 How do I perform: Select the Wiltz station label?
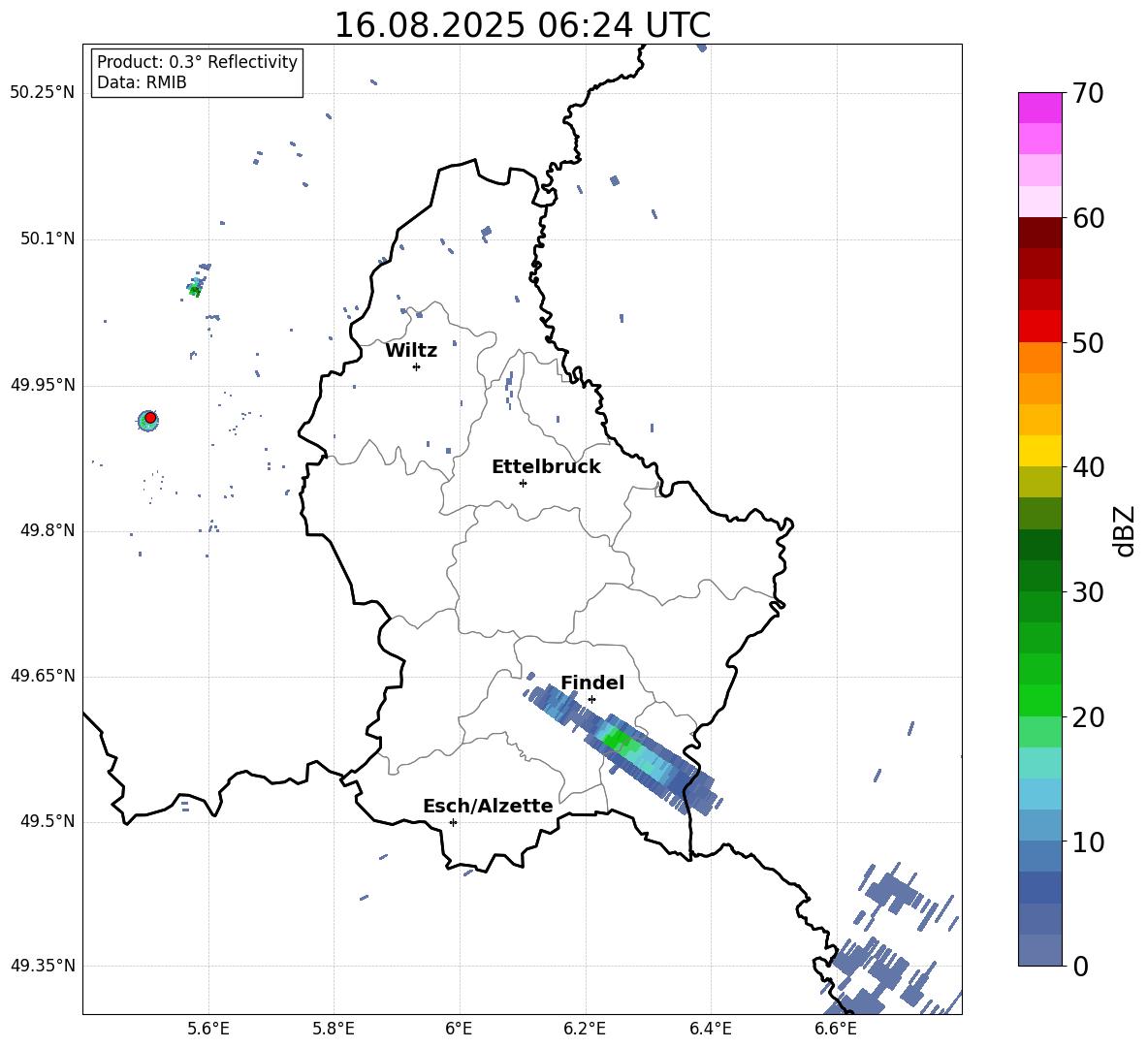click(x=411, y=351)
